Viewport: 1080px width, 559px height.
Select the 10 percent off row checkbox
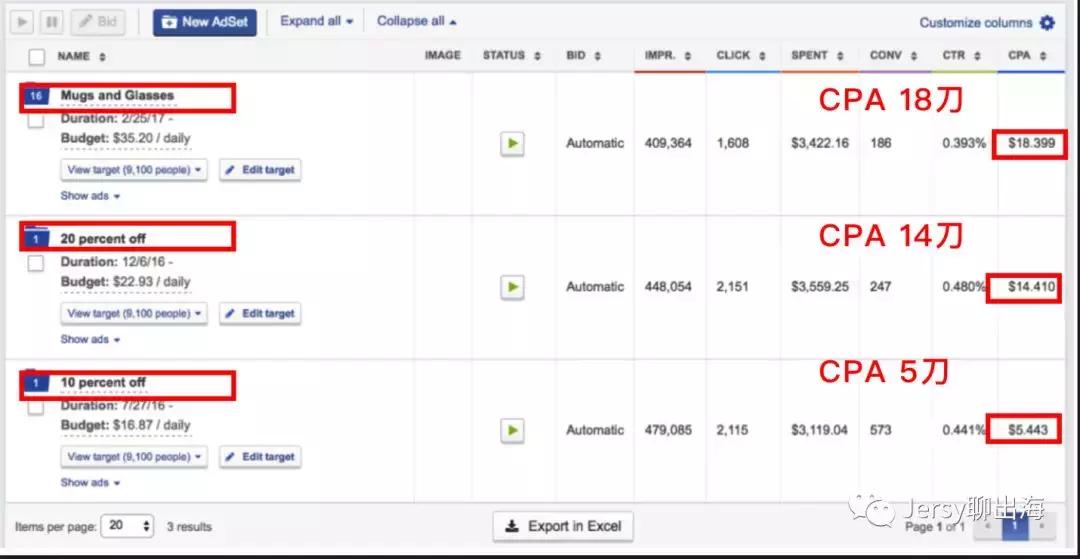[36, 407]
